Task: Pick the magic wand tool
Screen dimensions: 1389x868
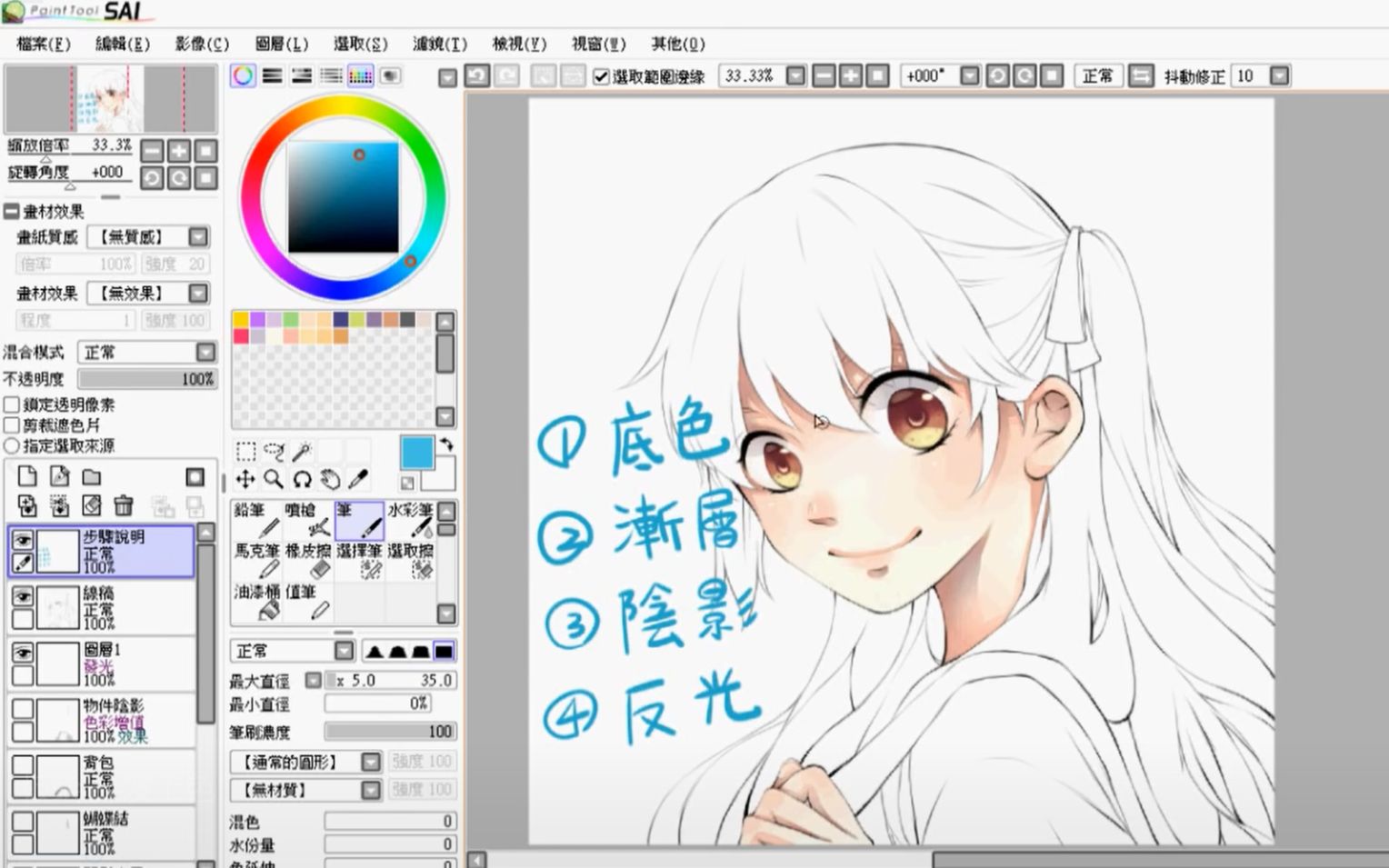Action: pyautogui.click(x=302, y=451)
